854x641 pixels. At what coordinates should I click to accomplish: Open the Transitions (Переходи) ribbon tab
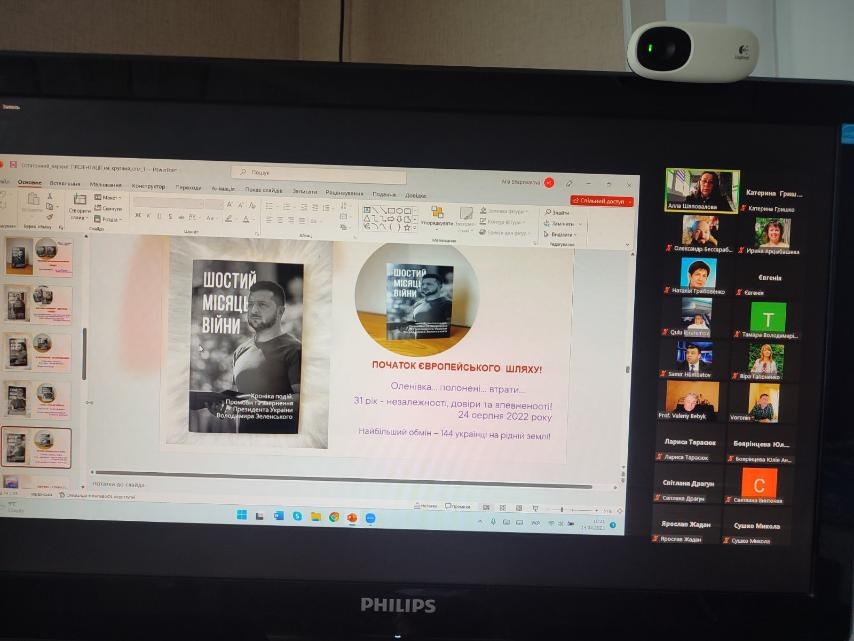[188, 187]
